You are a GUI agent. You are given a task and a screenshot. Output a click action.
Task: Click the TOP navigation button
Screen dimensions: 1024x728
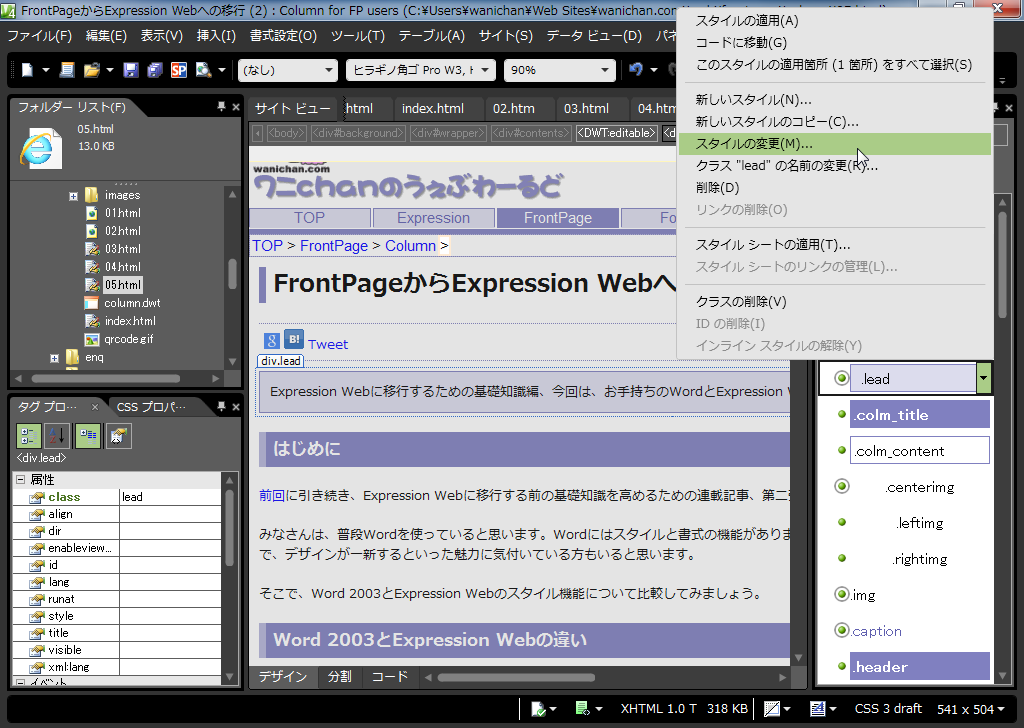click(310, 218)
